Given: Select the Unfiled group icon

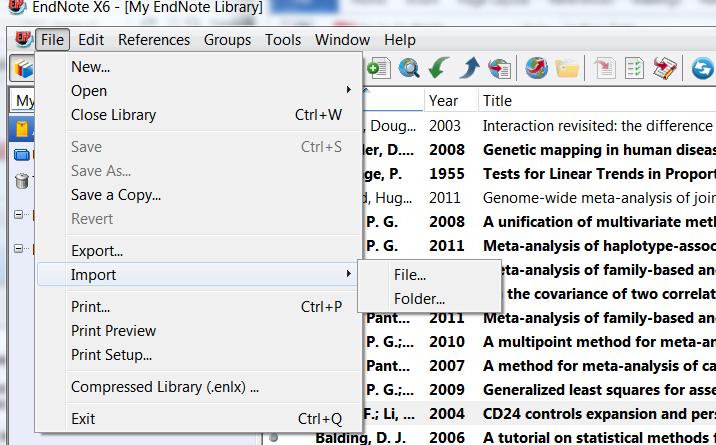Looking at the screenshot, I should click(21, 155).
